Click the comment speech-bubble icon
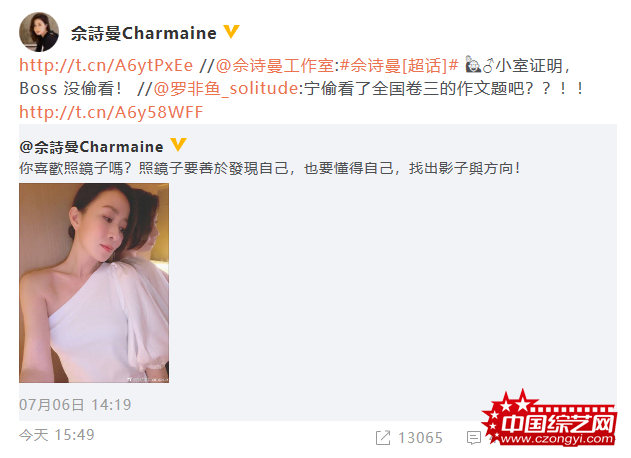 tap(474, 437)
